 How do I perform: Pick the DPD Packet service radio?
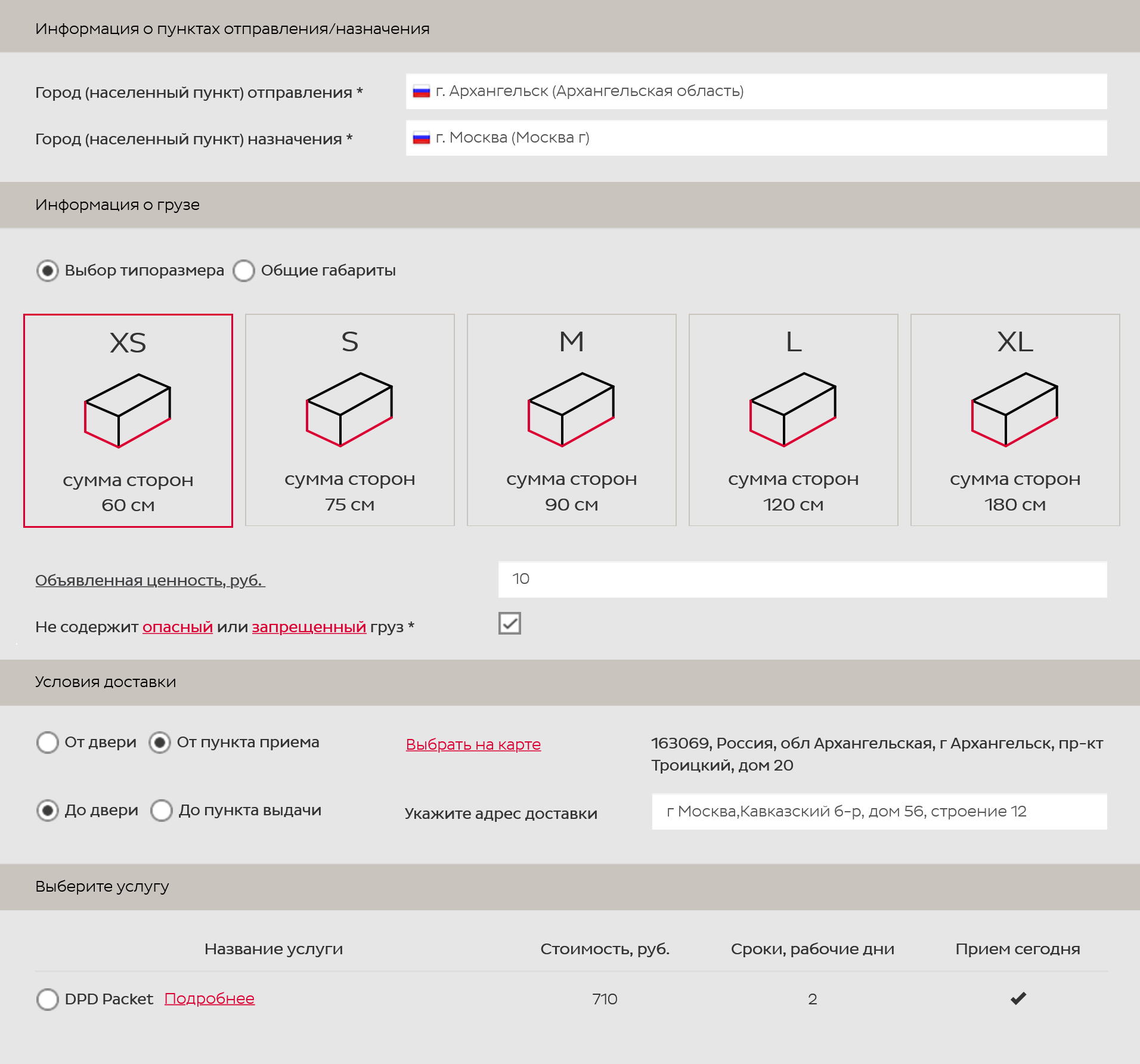pyautogui.click(x=48, y=999)
